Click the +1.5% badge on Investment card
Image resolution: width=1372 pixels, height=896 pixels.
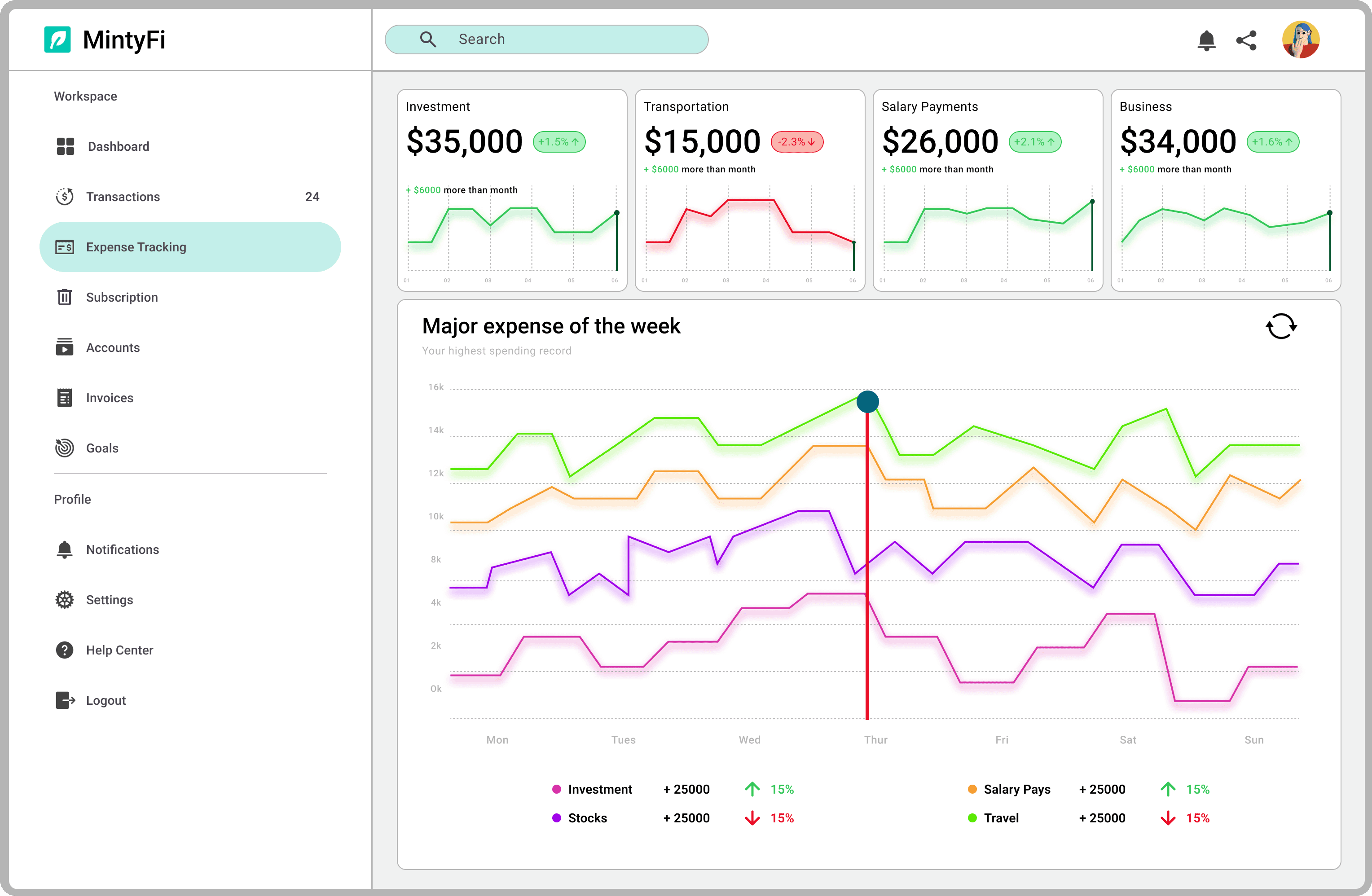tap(558, 142)
